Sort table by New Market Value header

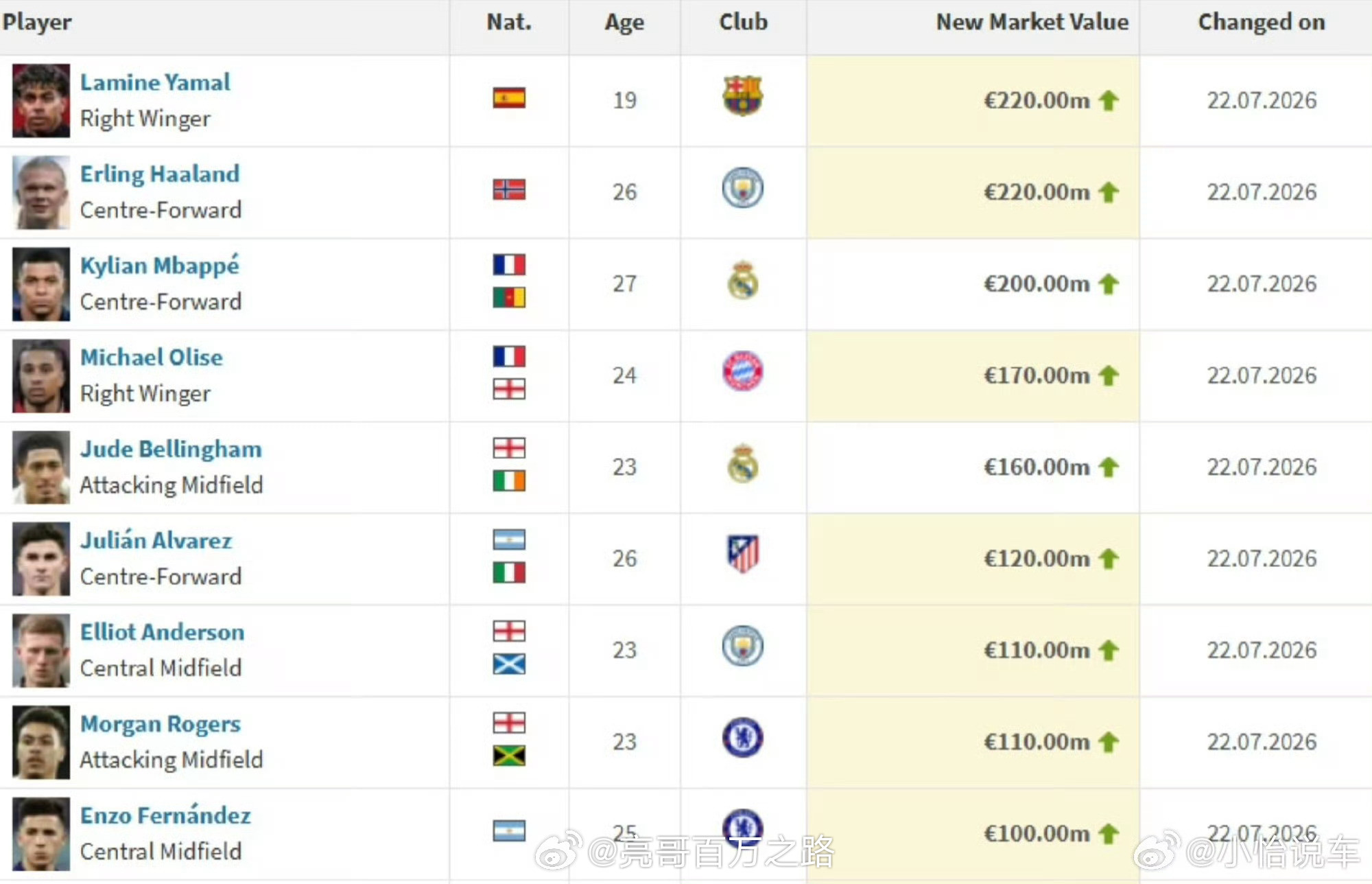[1032, 22]
